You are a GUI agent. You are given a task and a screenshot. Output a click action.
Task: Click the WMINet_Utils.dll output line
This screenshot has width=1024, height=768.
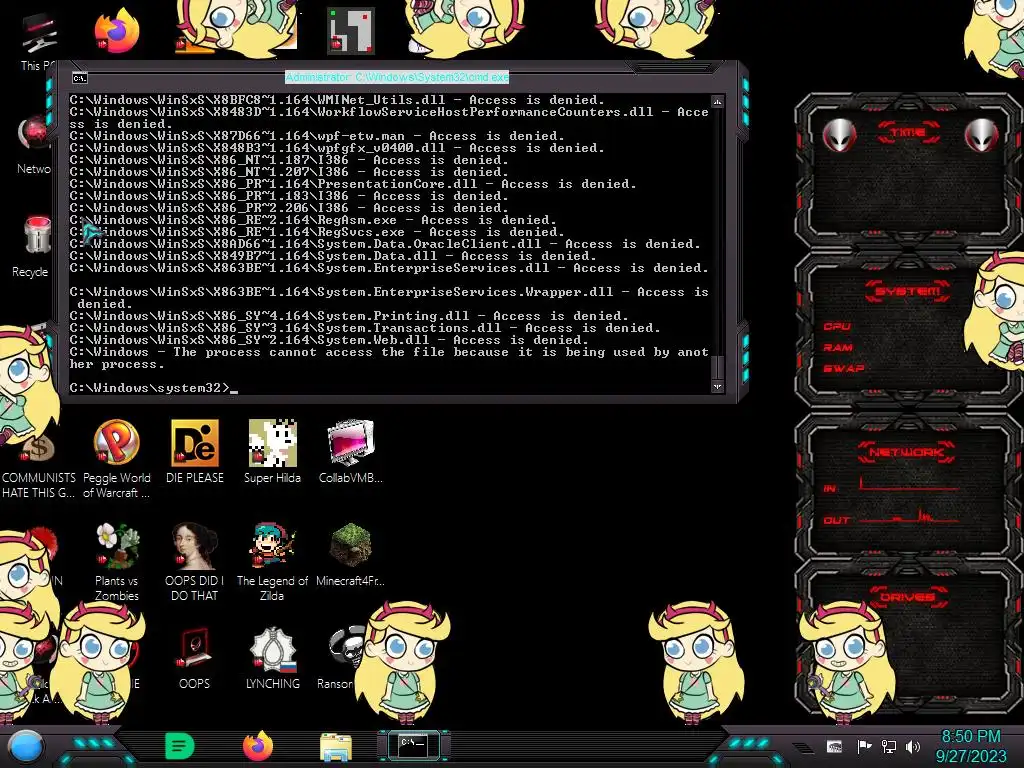(337, 100)
